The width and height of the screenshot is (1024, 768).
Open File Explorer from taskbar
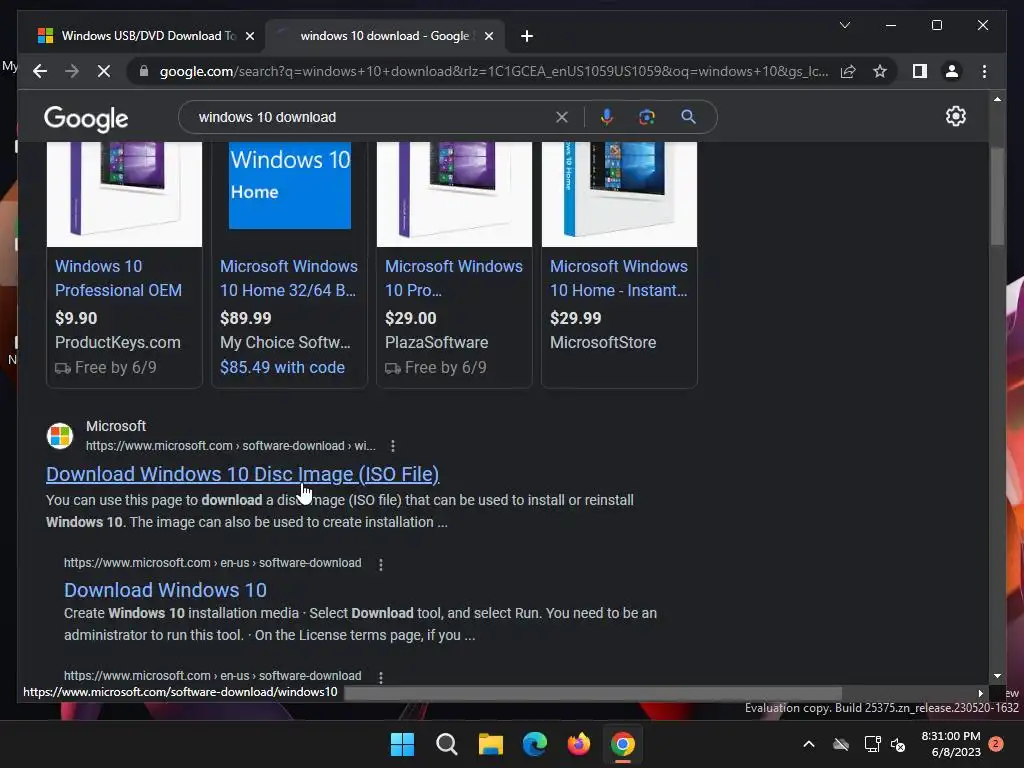tap(490, 744)
